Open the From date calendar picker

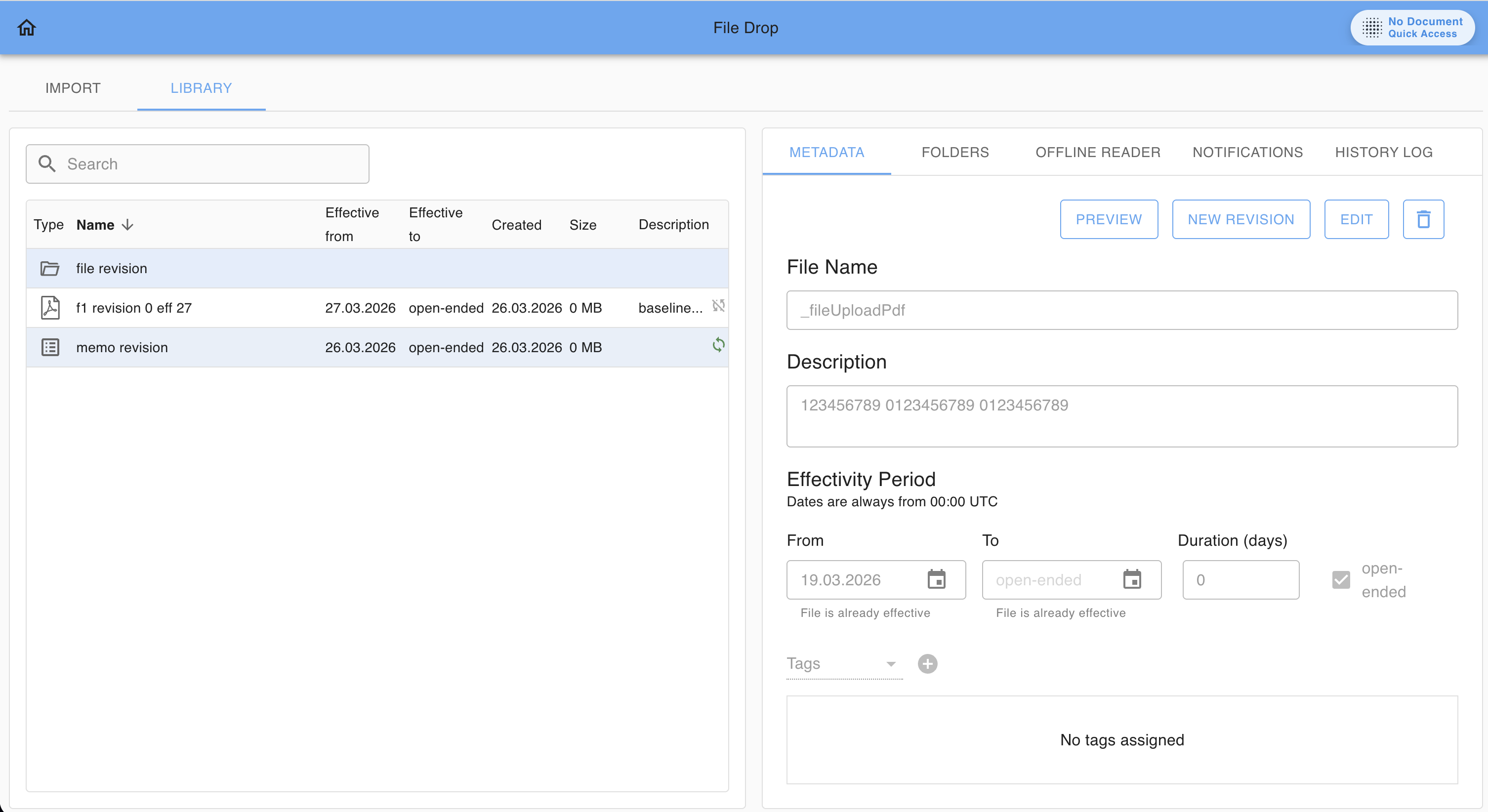[x=936, y=579]
